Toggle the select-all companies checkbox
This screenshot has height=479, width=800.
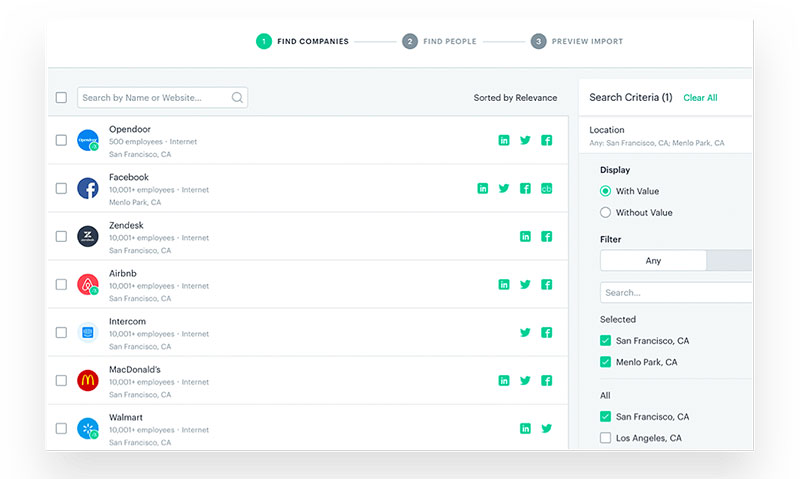click(61, 97)
